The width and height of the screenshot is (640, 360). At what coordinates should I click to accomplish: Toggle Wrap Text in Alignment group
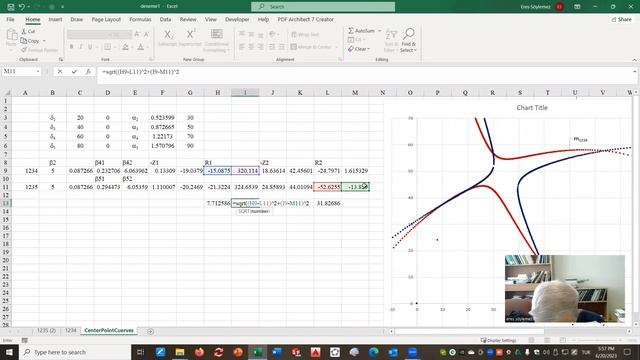[305, 35]
